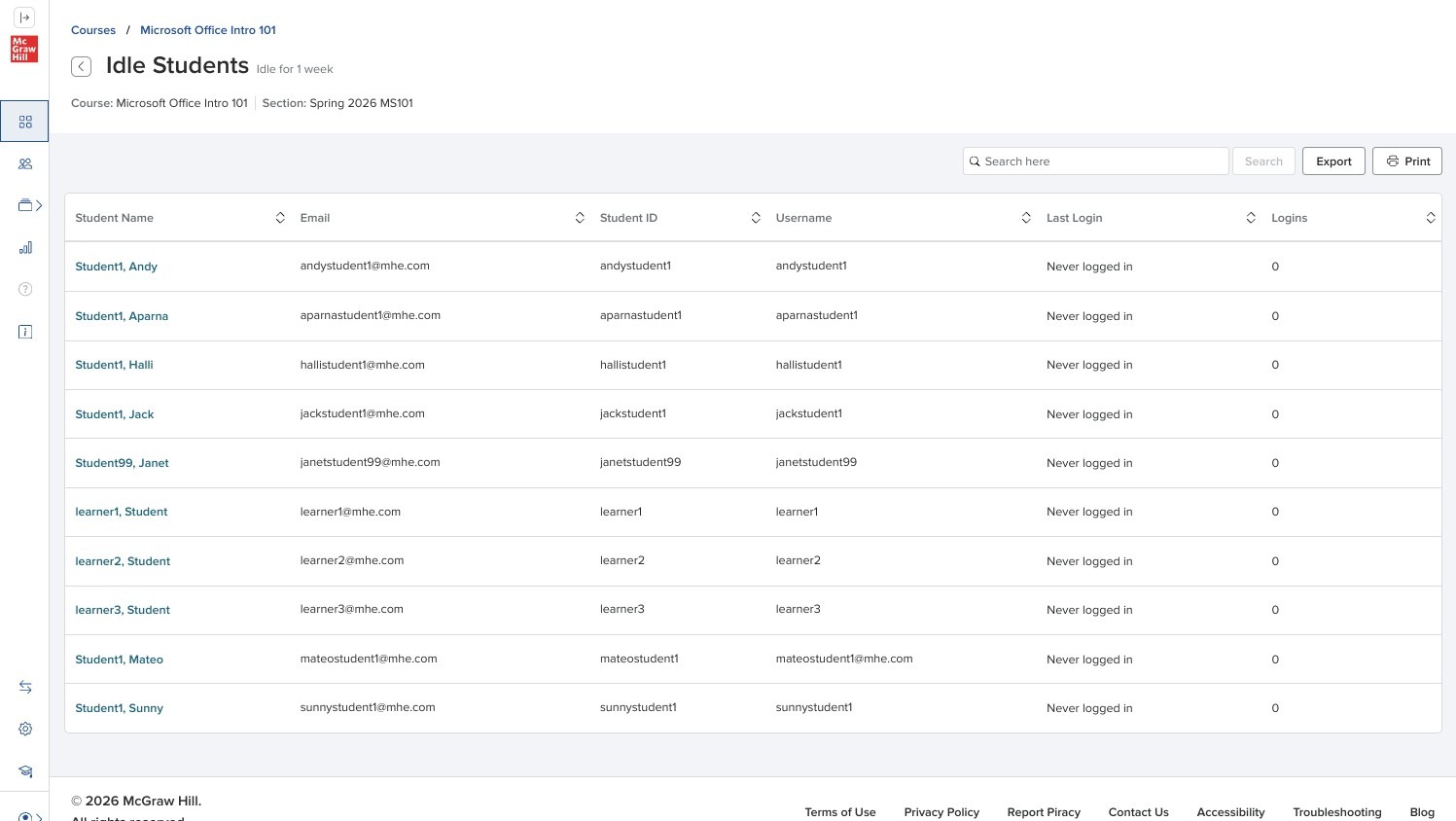Sort table by Logins column

click(1431, 218)
